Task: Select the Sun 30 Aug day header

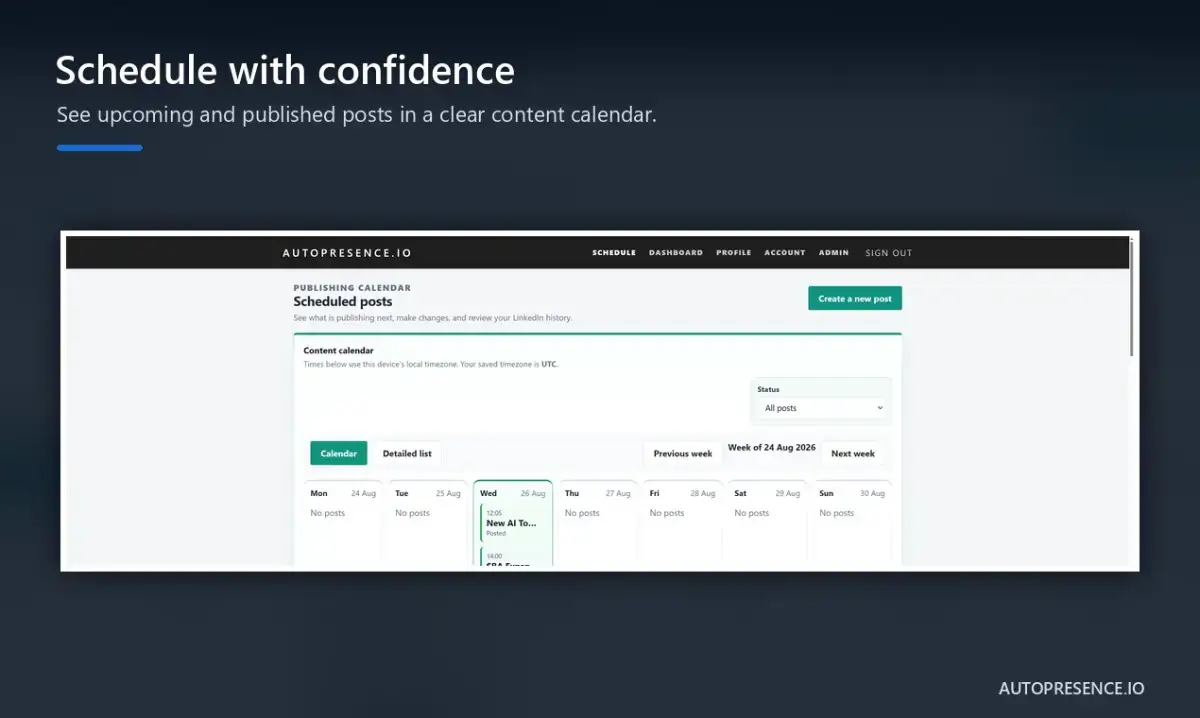Action: (x=852, y=493)
